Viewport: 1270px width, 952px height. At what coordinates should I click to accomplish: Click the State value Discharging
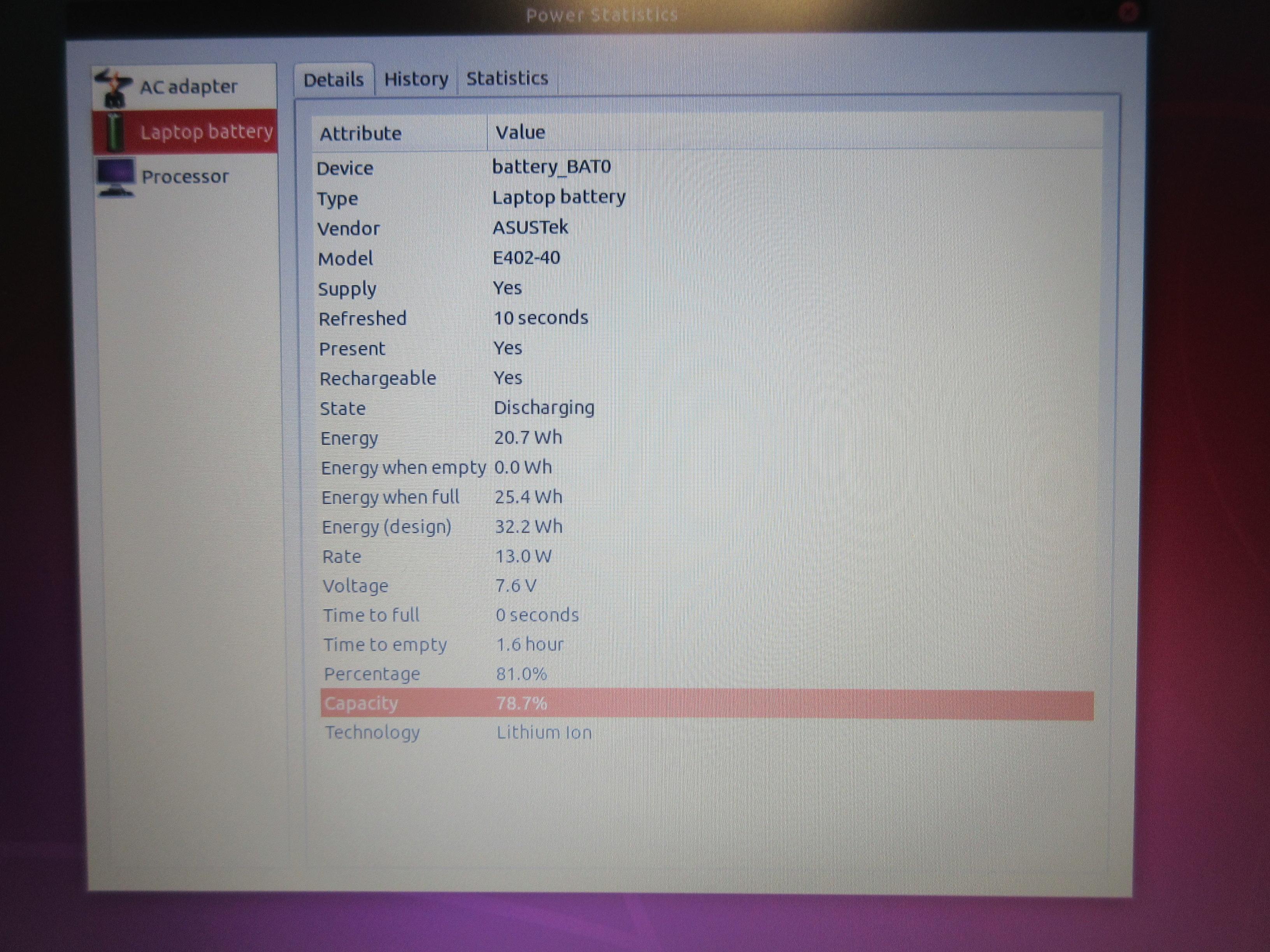tap(544, 408)
